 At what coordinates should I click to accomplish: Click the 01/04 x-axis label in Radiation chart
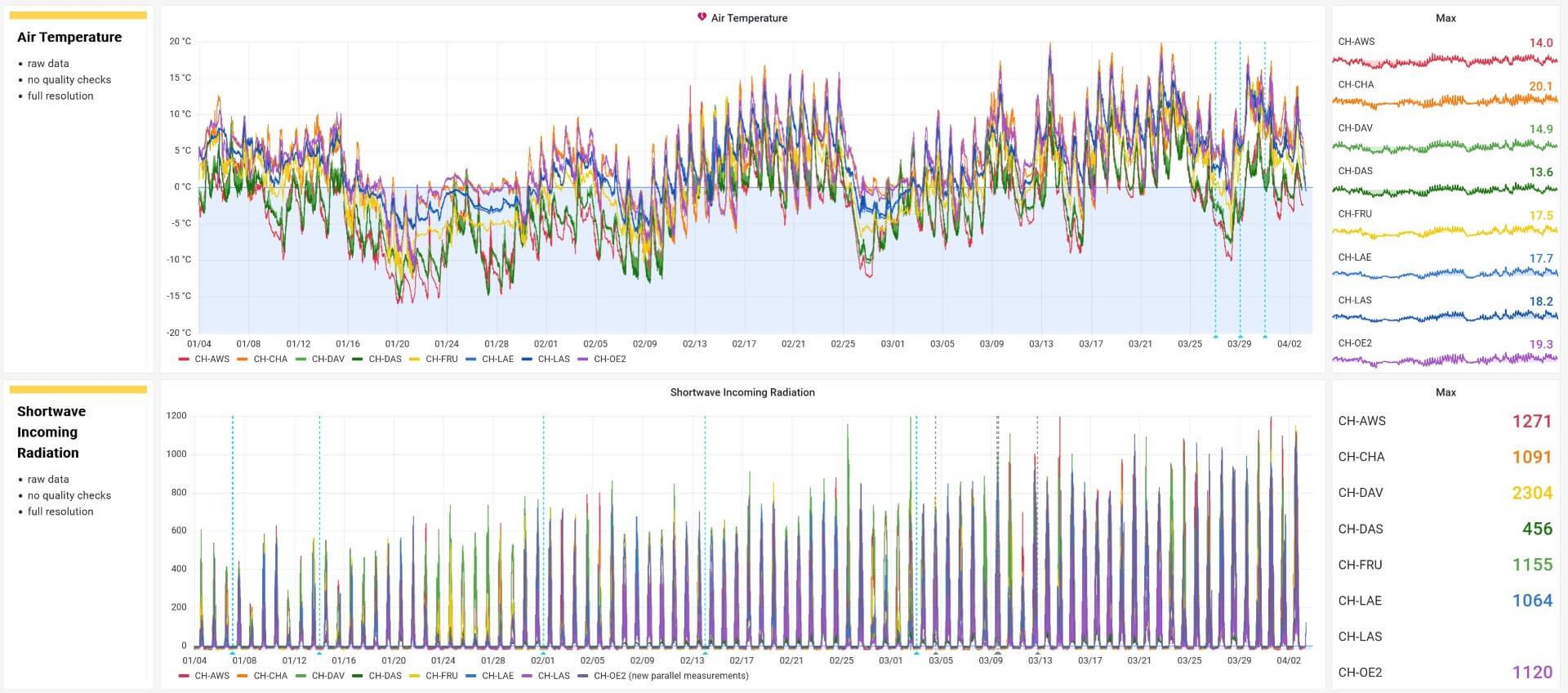pyautogui.click(x=194, y=660)
